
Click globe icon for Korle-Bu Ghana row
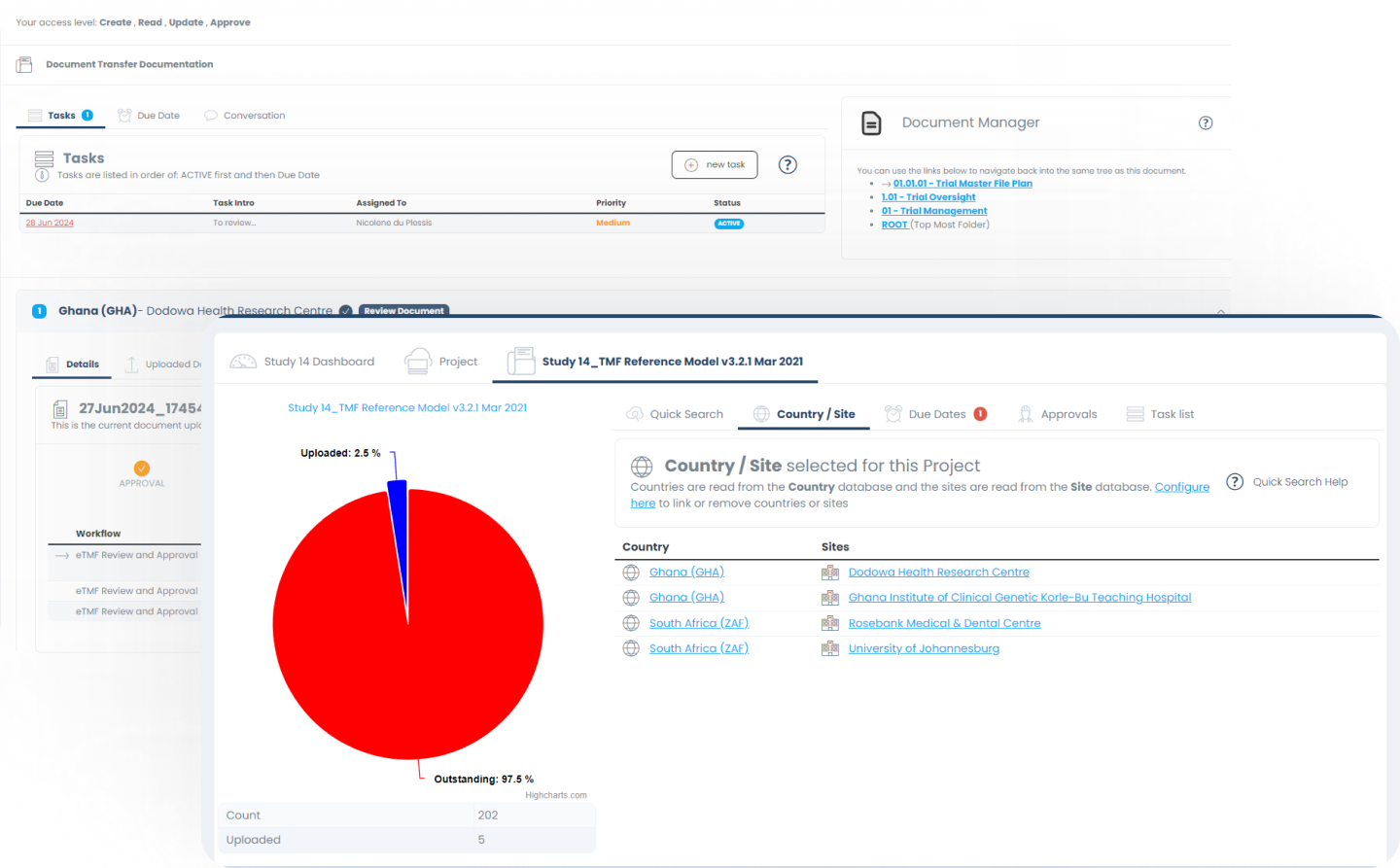pos(631,598)
